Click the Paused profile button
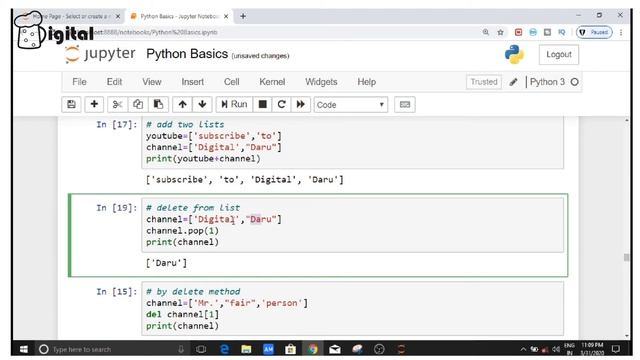 [594, 32]
